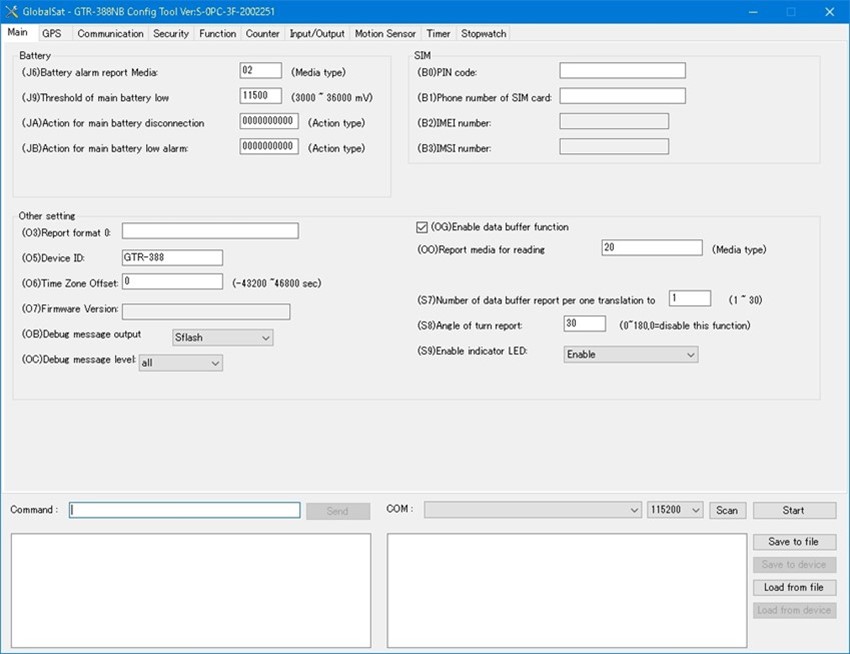Open the Security tab

pos(171,34)
